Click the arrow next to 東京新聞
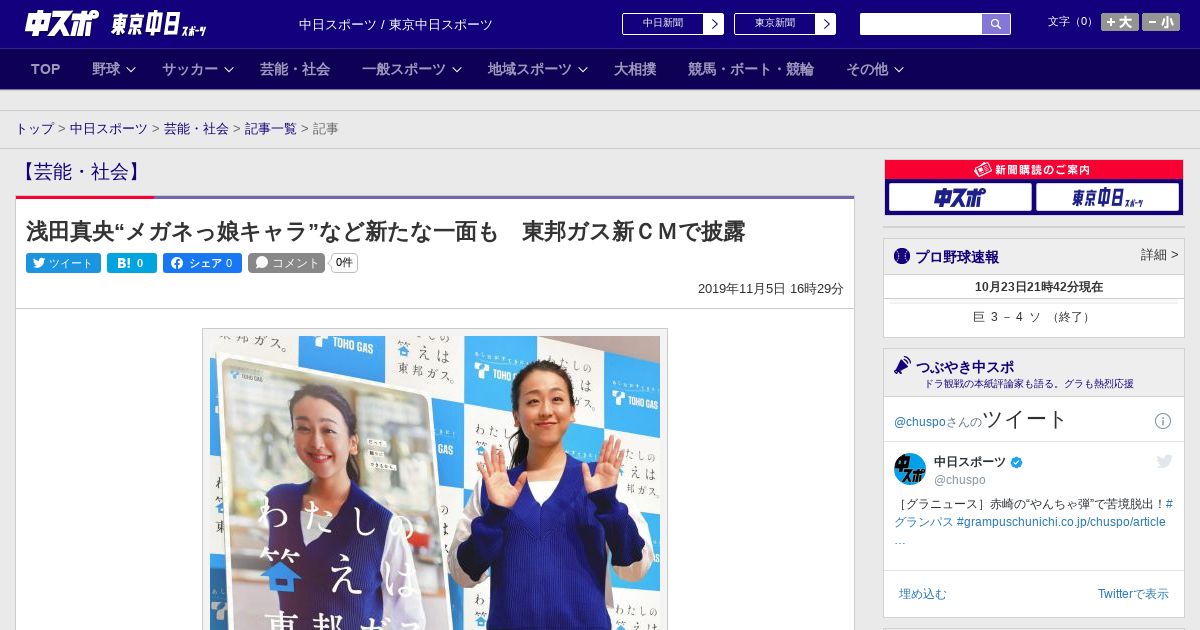This screenshot has width=1200, height=630. click(x=825, y=24)
